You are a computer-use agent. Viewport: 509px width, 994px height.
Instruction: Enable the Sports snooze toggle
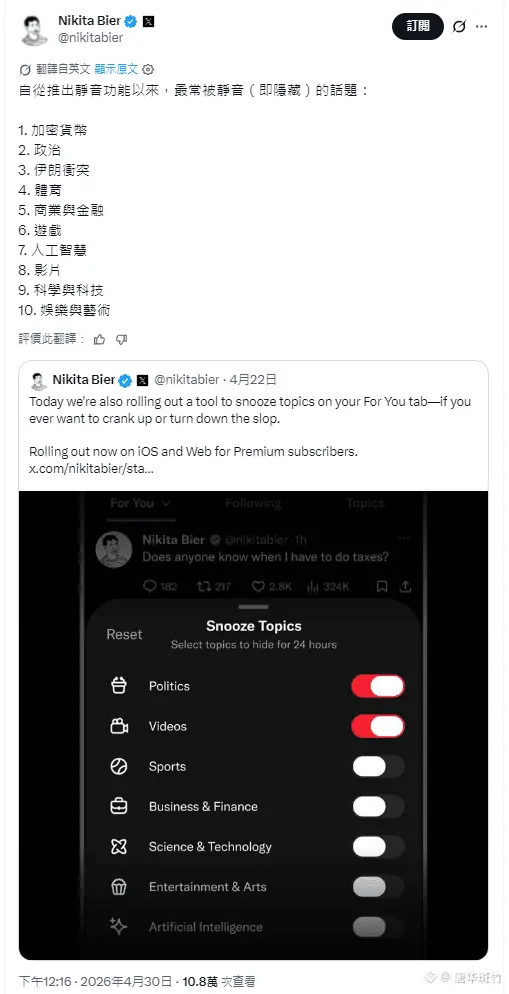(378, 766)
